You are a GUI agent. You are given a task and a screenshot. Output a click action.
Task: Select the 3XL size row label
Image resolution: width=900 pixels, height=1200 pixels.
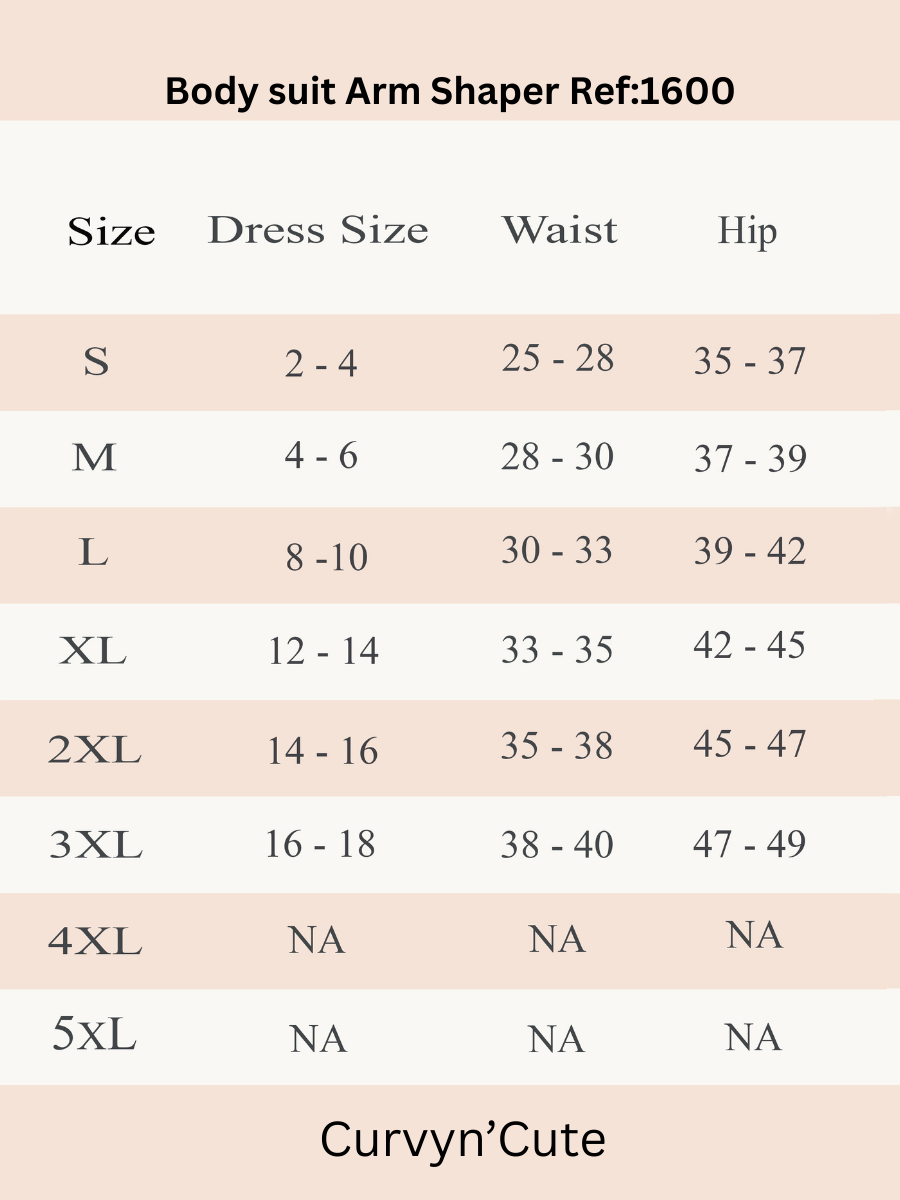click(95, 846)
